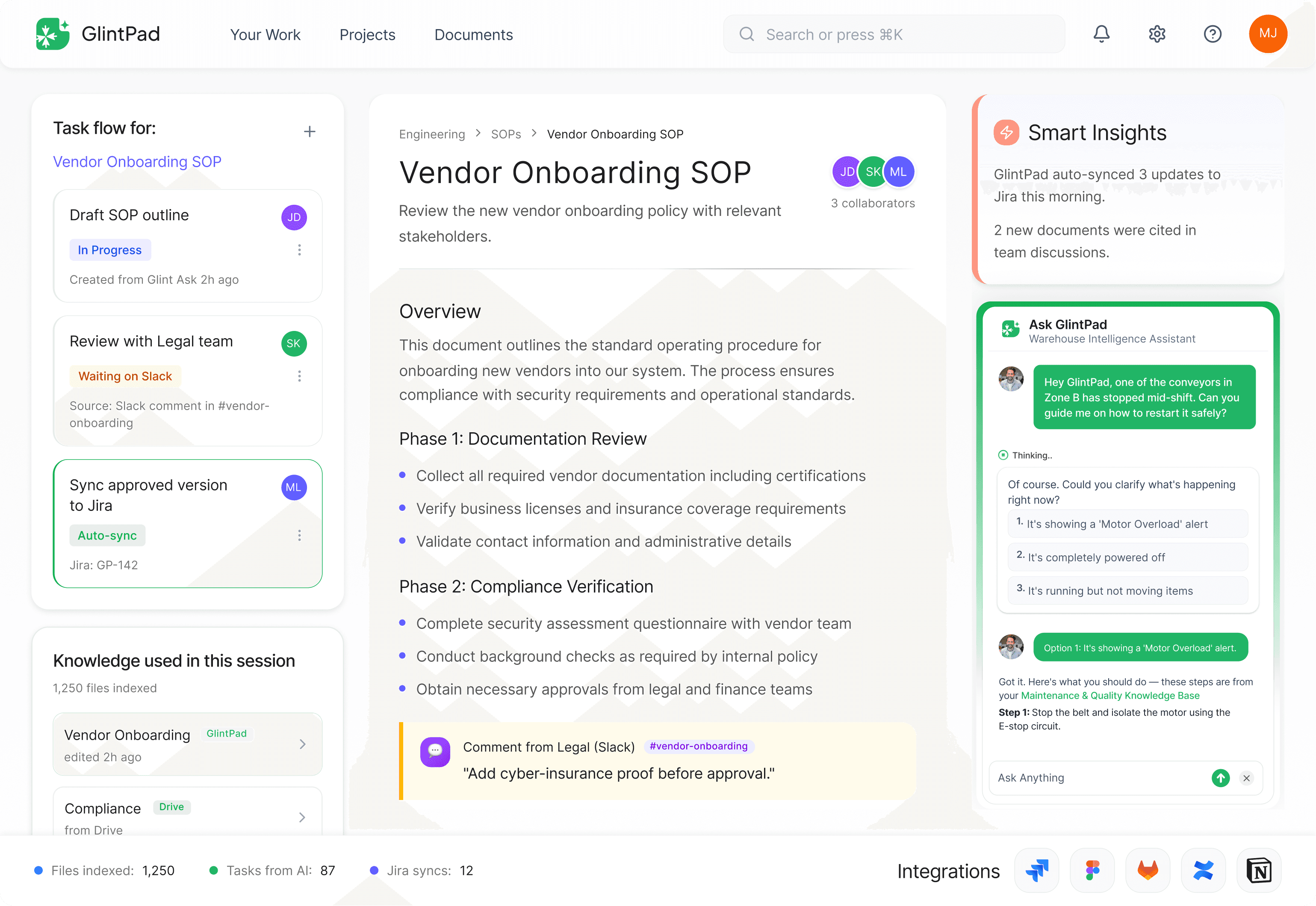1316x906 pixels.
Task: Open the Jira integration icon
Action: 1037,870
